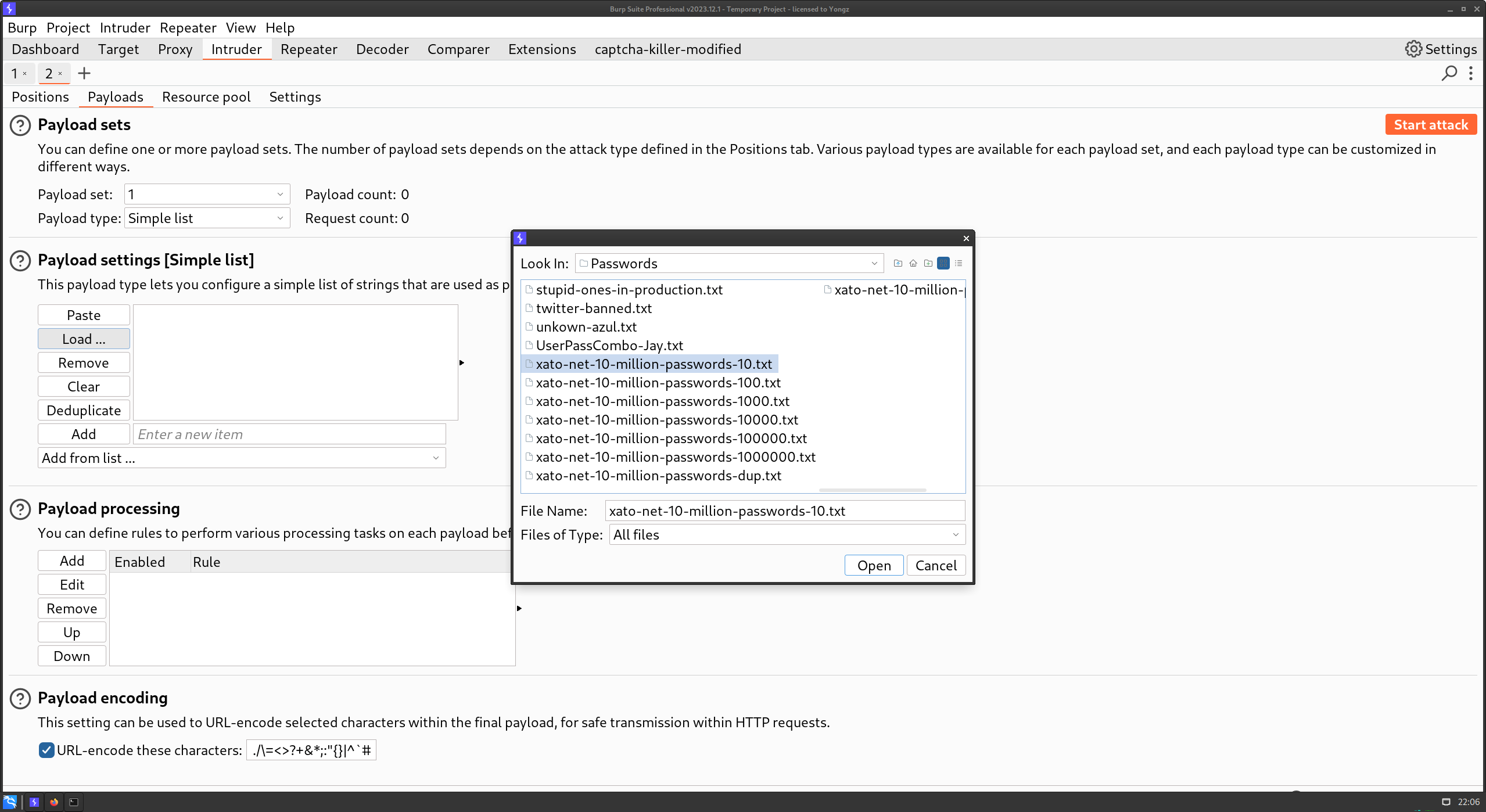Toggle URL-encode these characters checkbox
The width and height of the screenshot is (1486, 812).
tap(46, 750)
